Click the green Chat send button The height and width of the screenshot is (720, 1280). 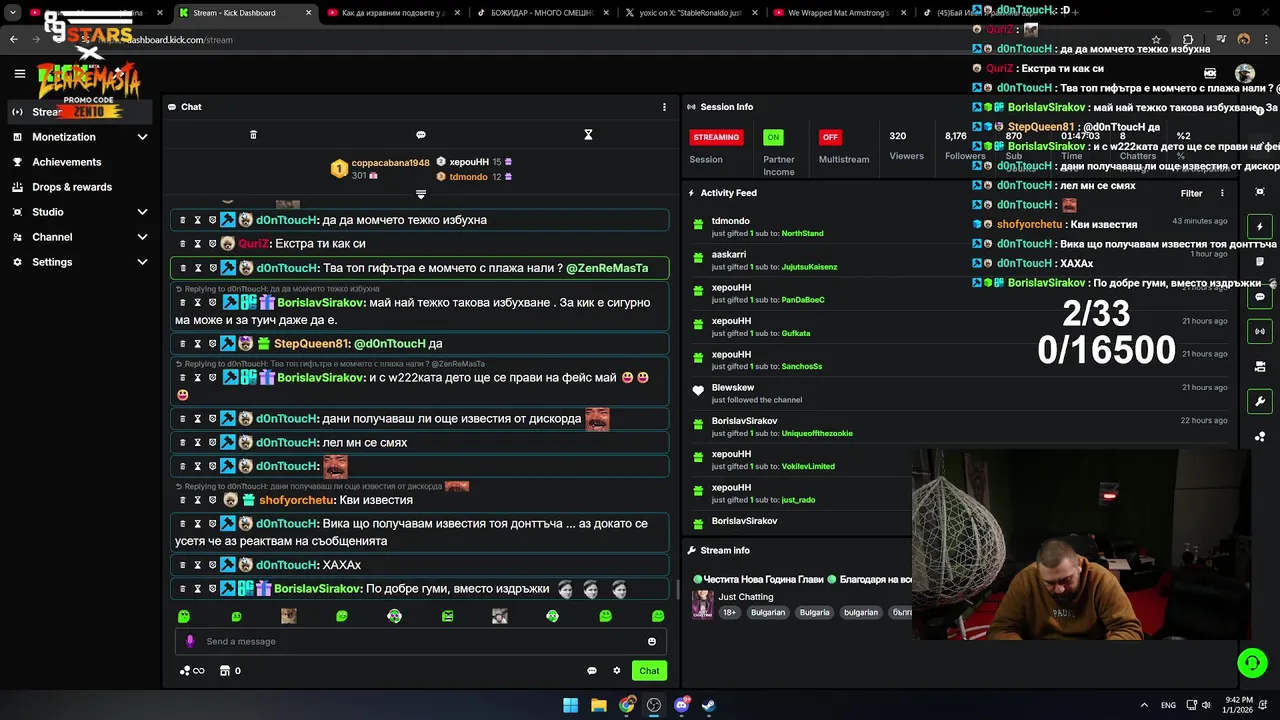coord(650,671)
